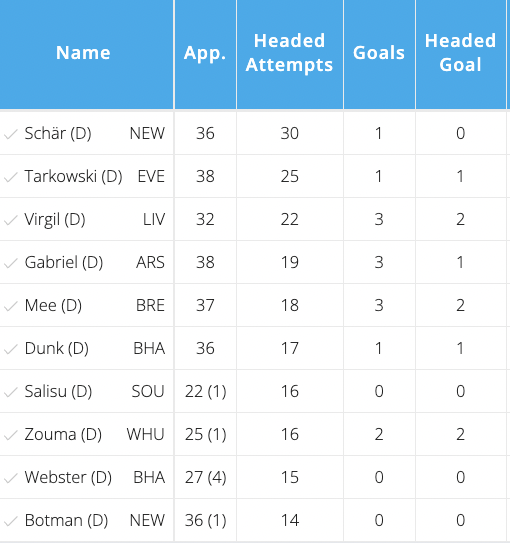The image size is (510, 544).
Task: Toggle the check icon beside Botman (D)
Action: point(10,521)
